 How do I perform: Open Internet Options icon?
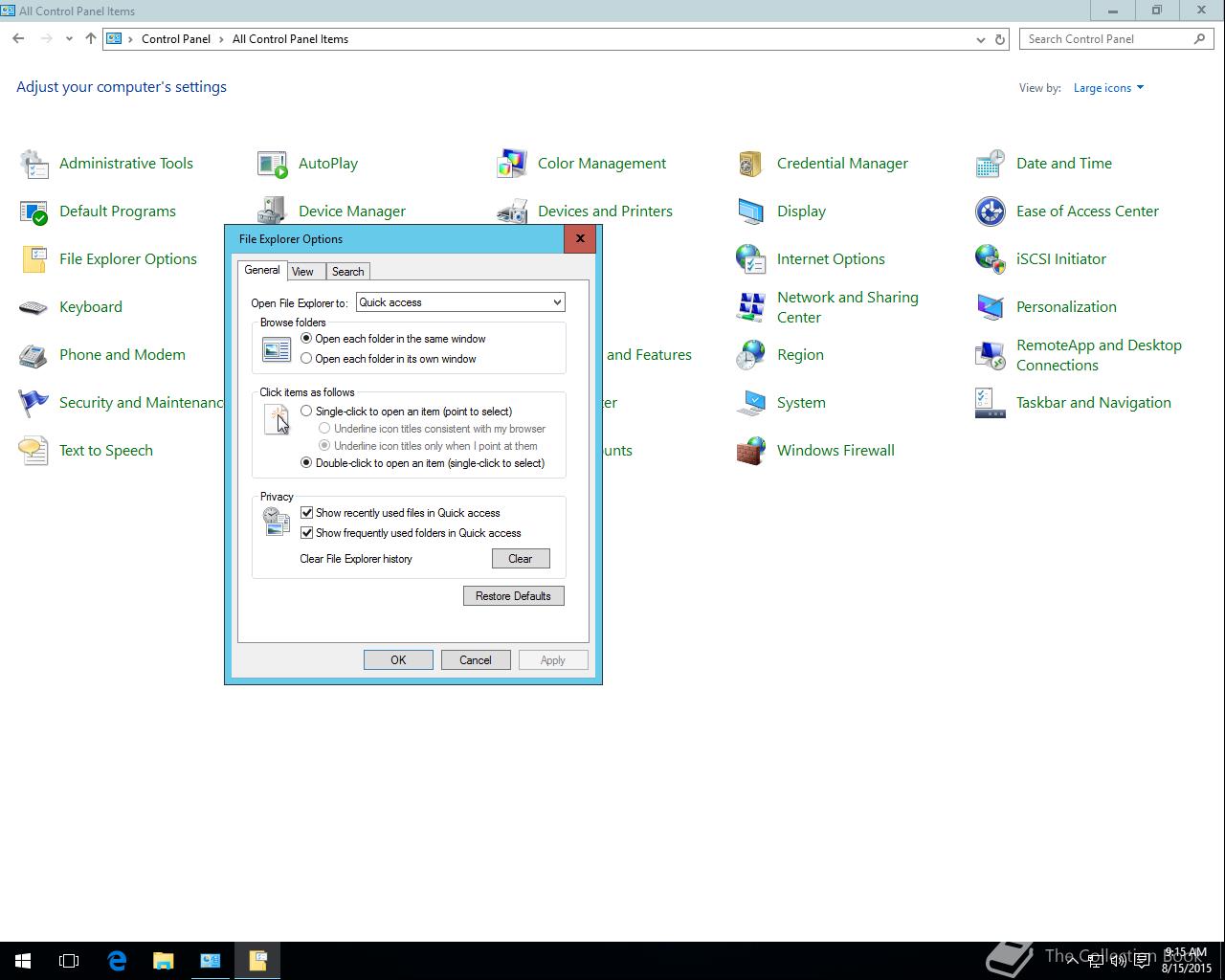pyautogui.click(x=751, y=259)
